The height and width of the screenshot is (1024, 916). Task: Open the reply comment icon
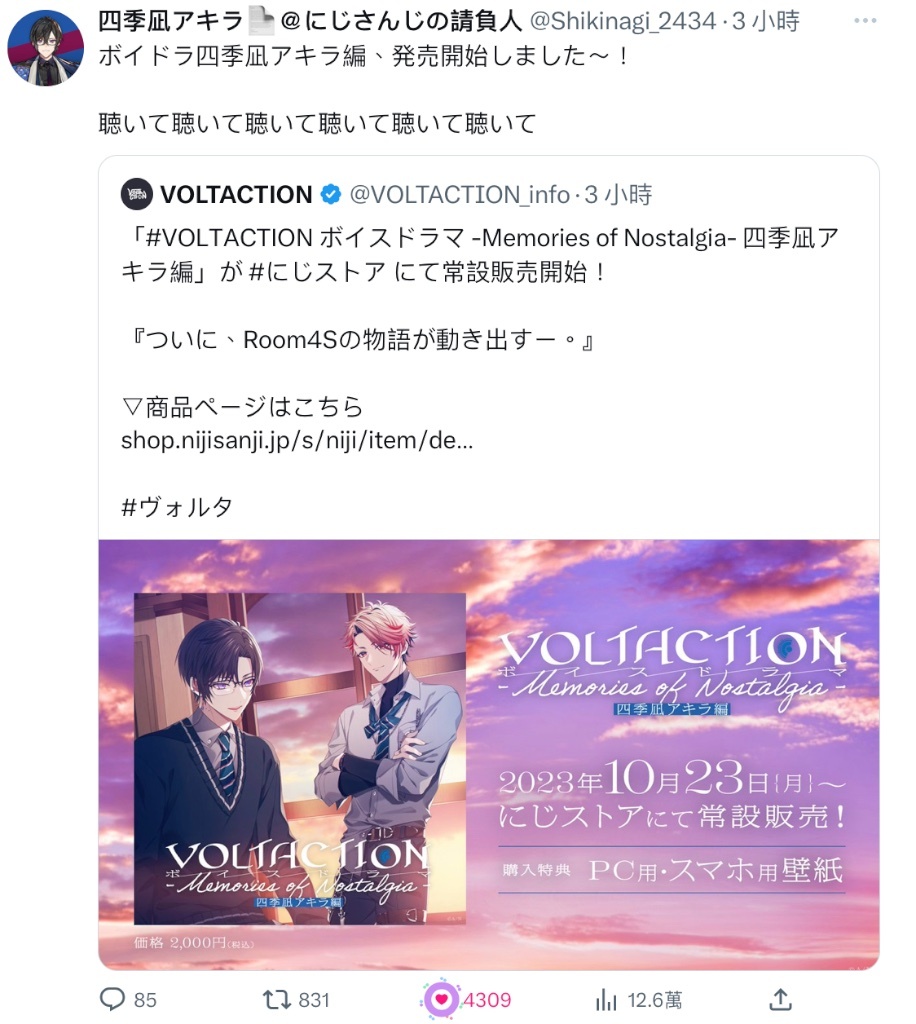pos(112,999)
